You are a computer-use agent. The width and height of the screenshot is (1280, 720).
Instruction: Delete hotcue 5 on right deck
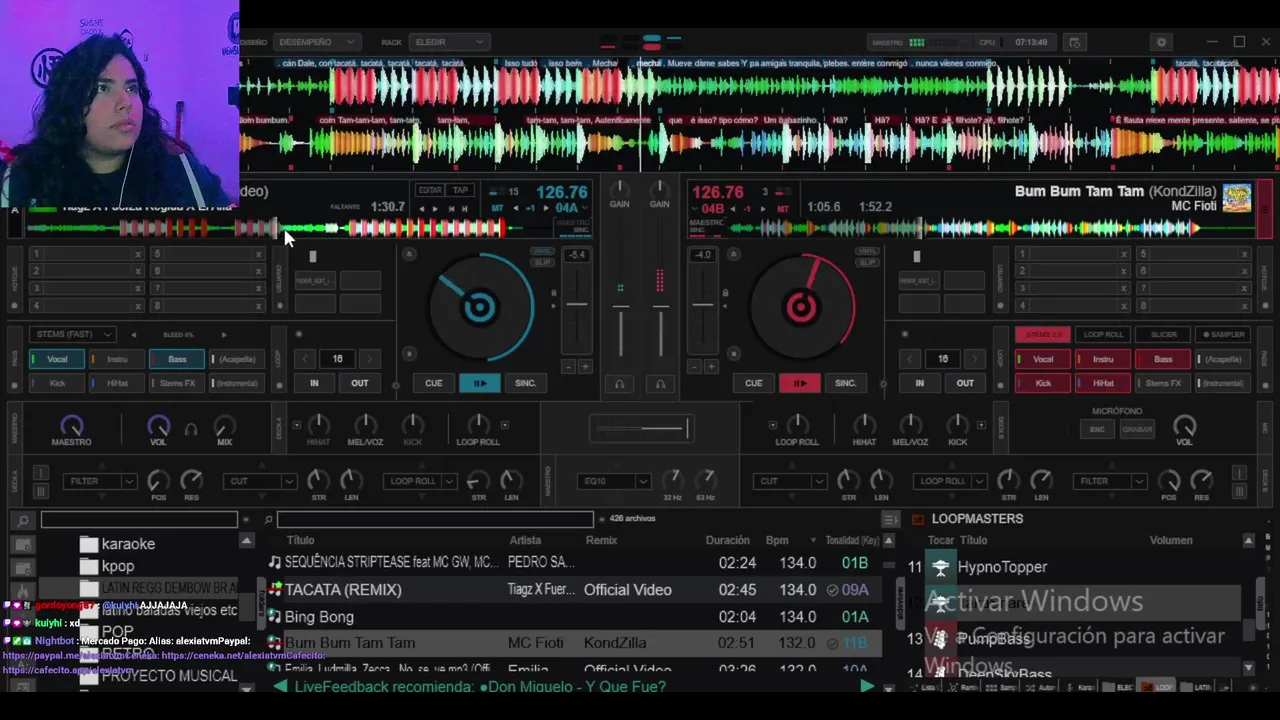click(1245, 254)
